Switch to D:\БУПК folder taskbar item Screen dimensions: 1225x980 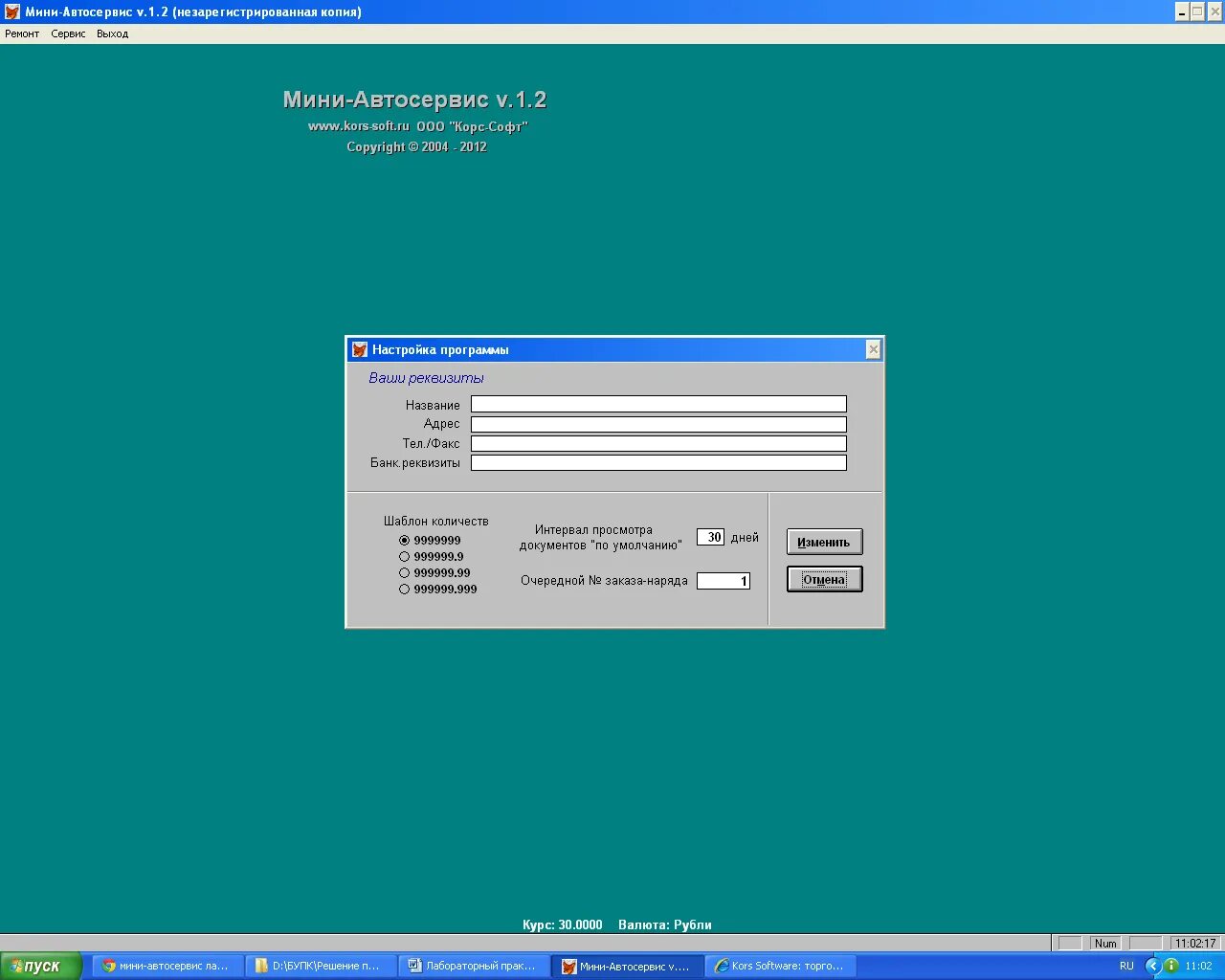pyautogui.click(x=321, y=966)
